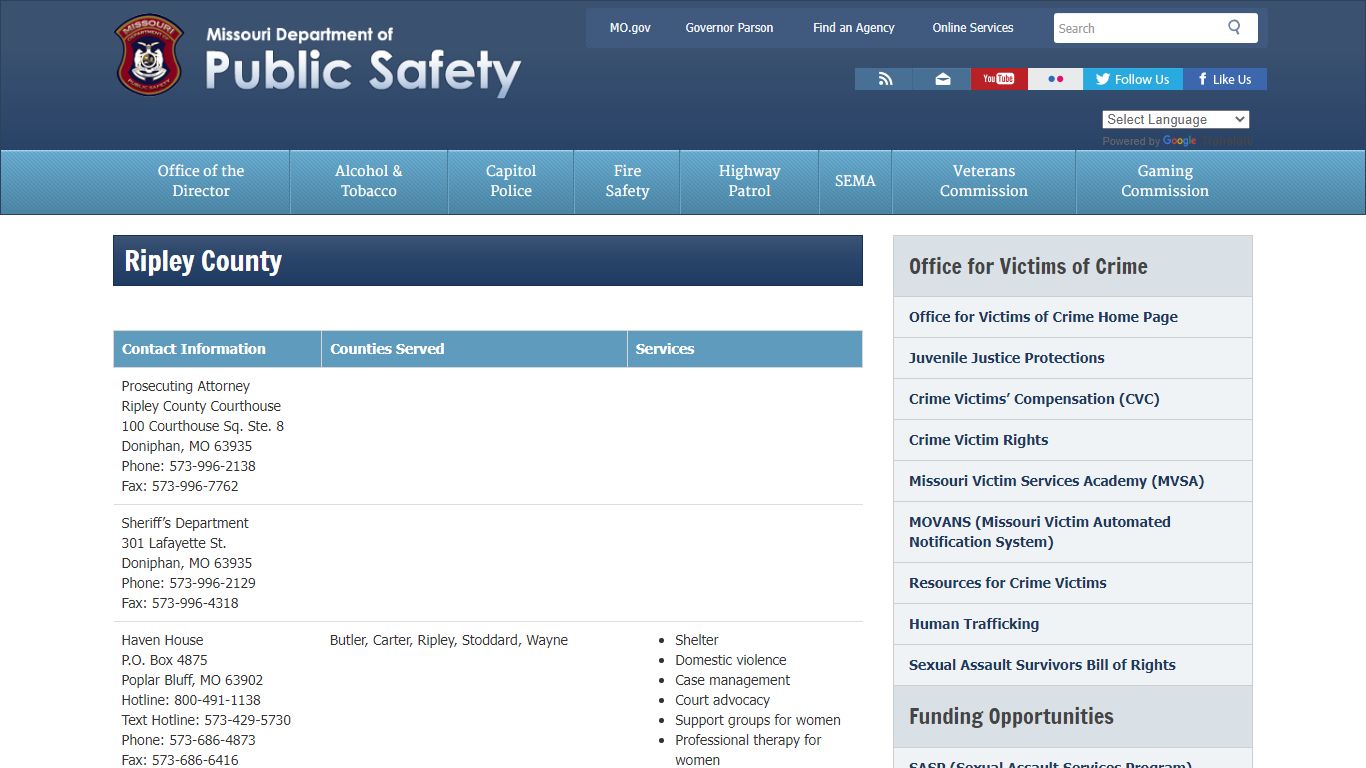
Task: Open Sexual Assault Survivors Bill of Rights
Action: [1042, 665]
